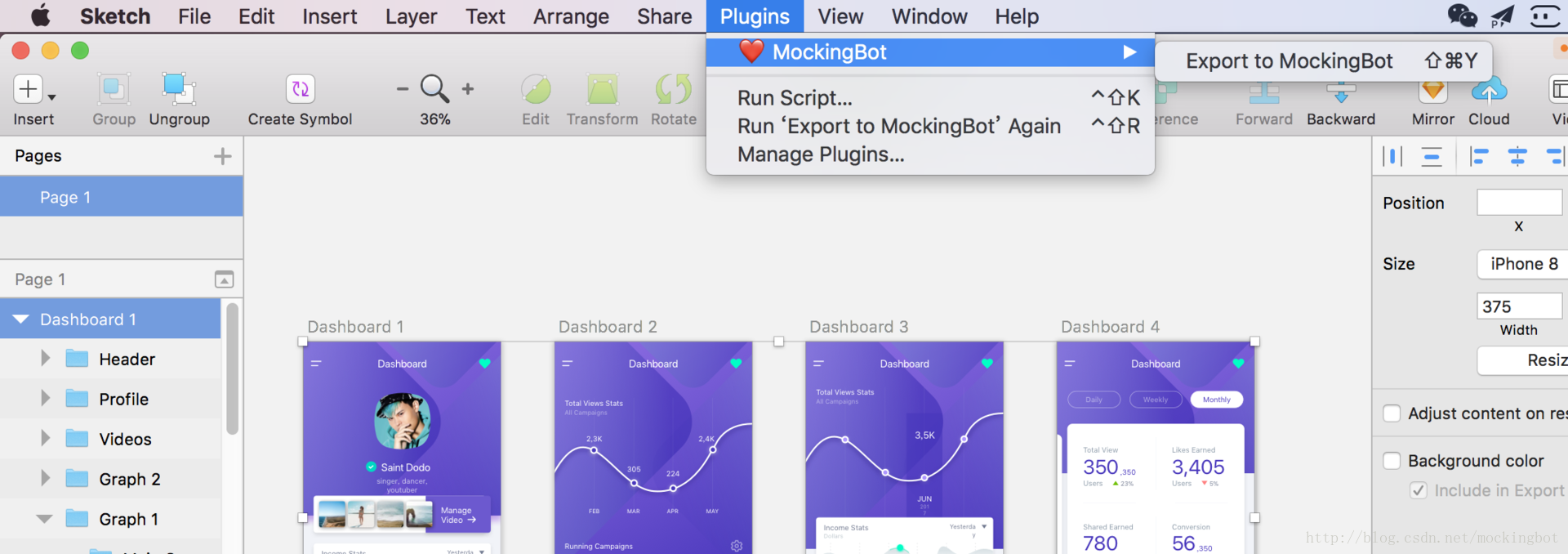The height and width of the screenshot is (554, 1568).
Task: Click the Width input field
Action: pos(1519,306)
